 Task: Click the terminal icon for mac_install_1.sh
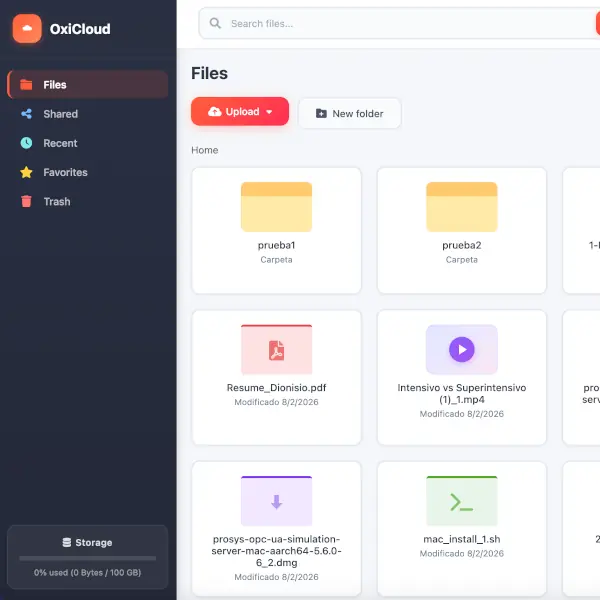click(461, 503)
